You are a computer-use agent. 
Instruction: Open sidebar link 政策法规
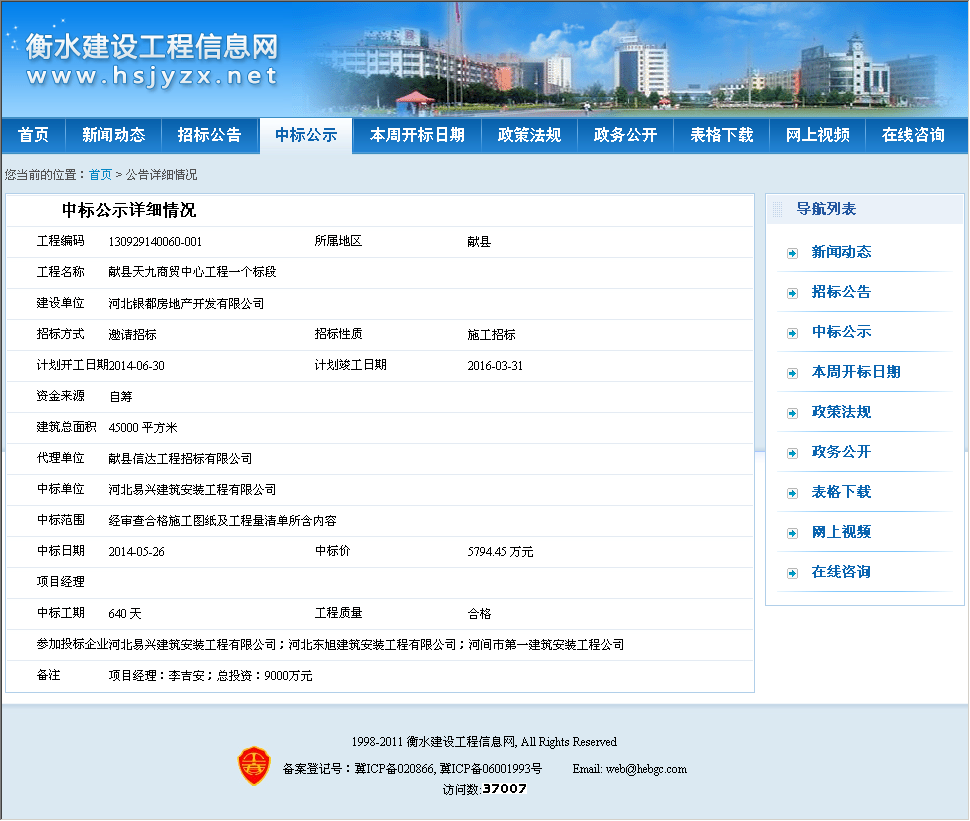tap(841, 412)
